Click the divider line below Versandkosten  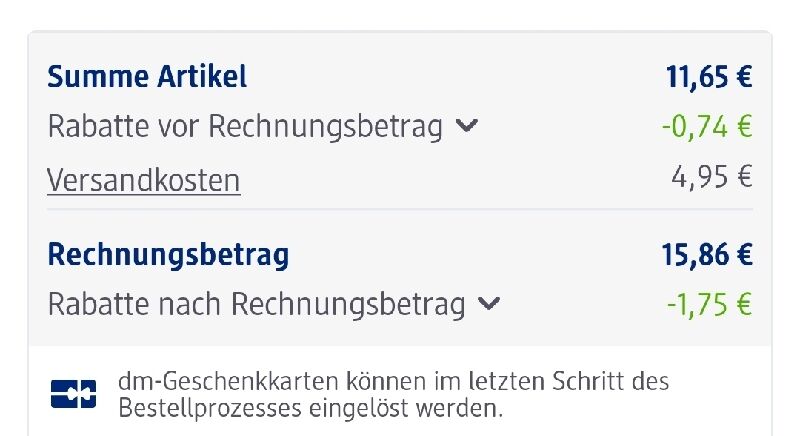(400, 209)
